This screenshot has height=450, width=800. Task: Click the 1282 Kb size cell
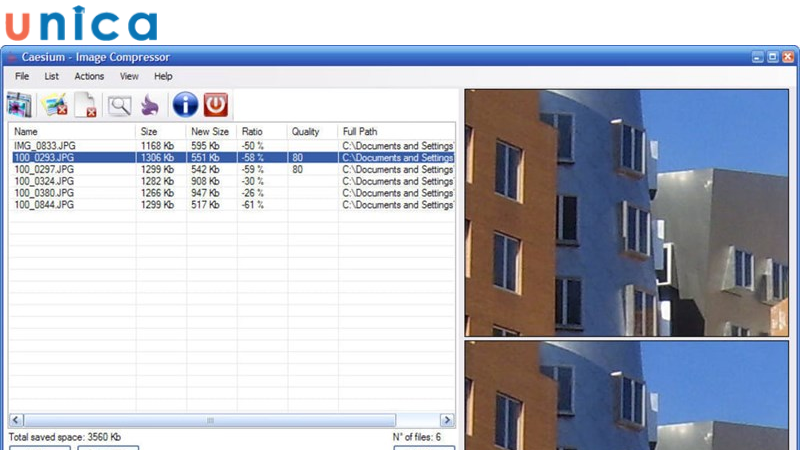[157, 181]
